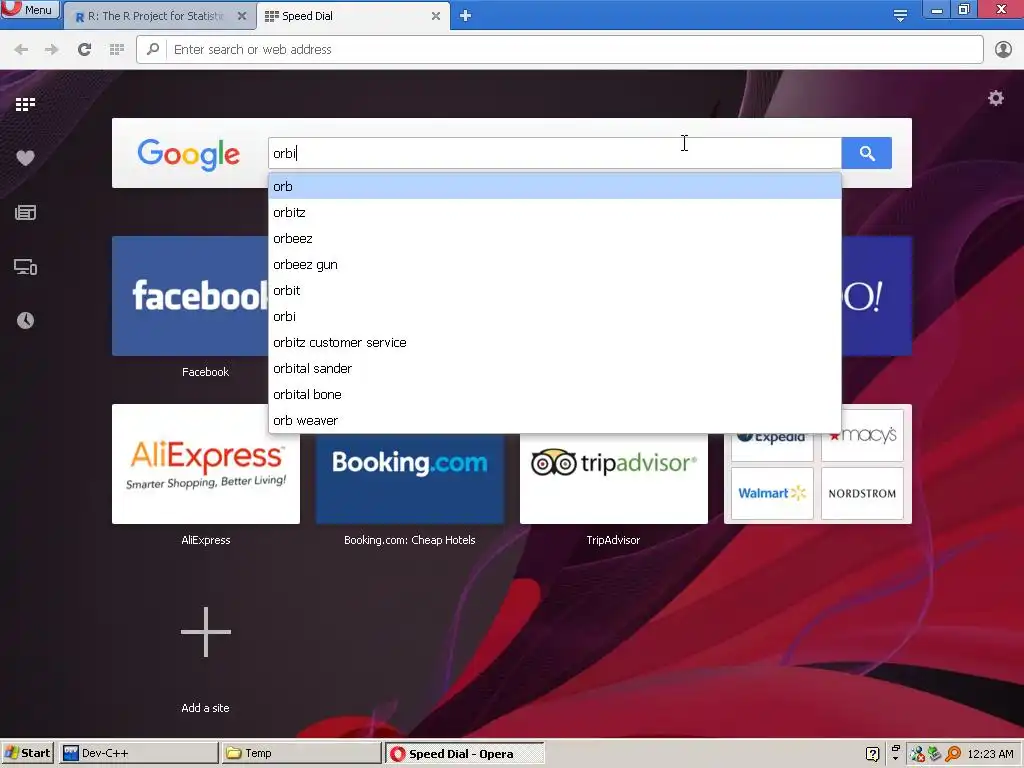Click the Facebook label text

coord(205,372)
